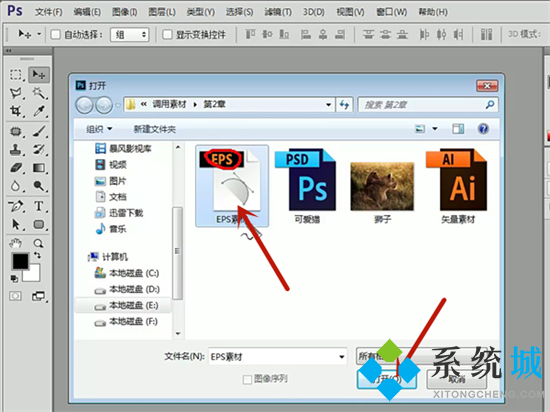Activate the Hand tool
550x412 pixels.
click(x=15, y=243)
